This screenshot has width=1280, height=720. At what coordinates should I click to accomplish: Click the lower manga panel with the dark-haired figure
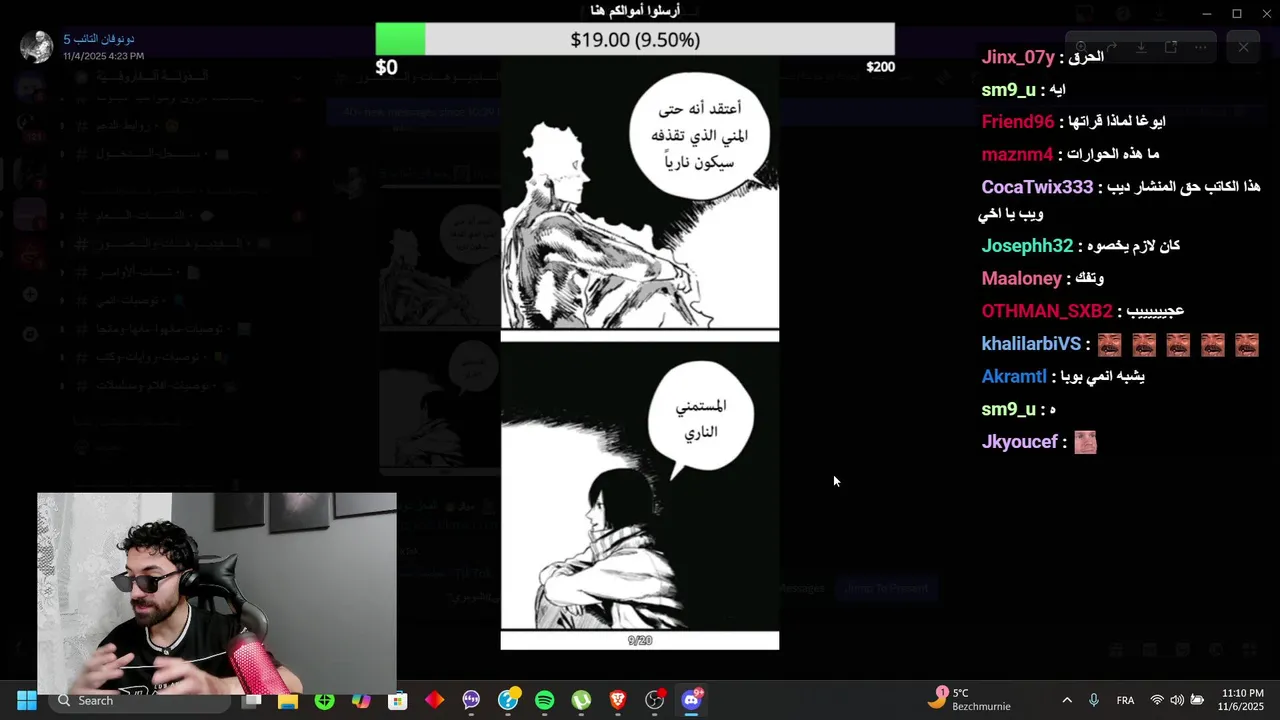(640, 487)
